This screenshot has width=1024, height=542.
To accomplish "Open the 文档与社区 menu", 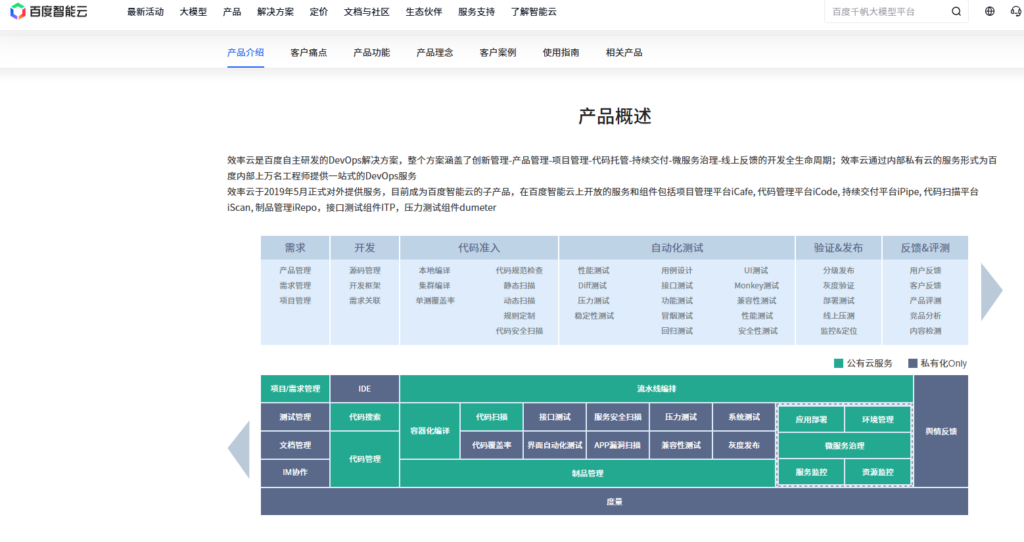I will 366,12.
